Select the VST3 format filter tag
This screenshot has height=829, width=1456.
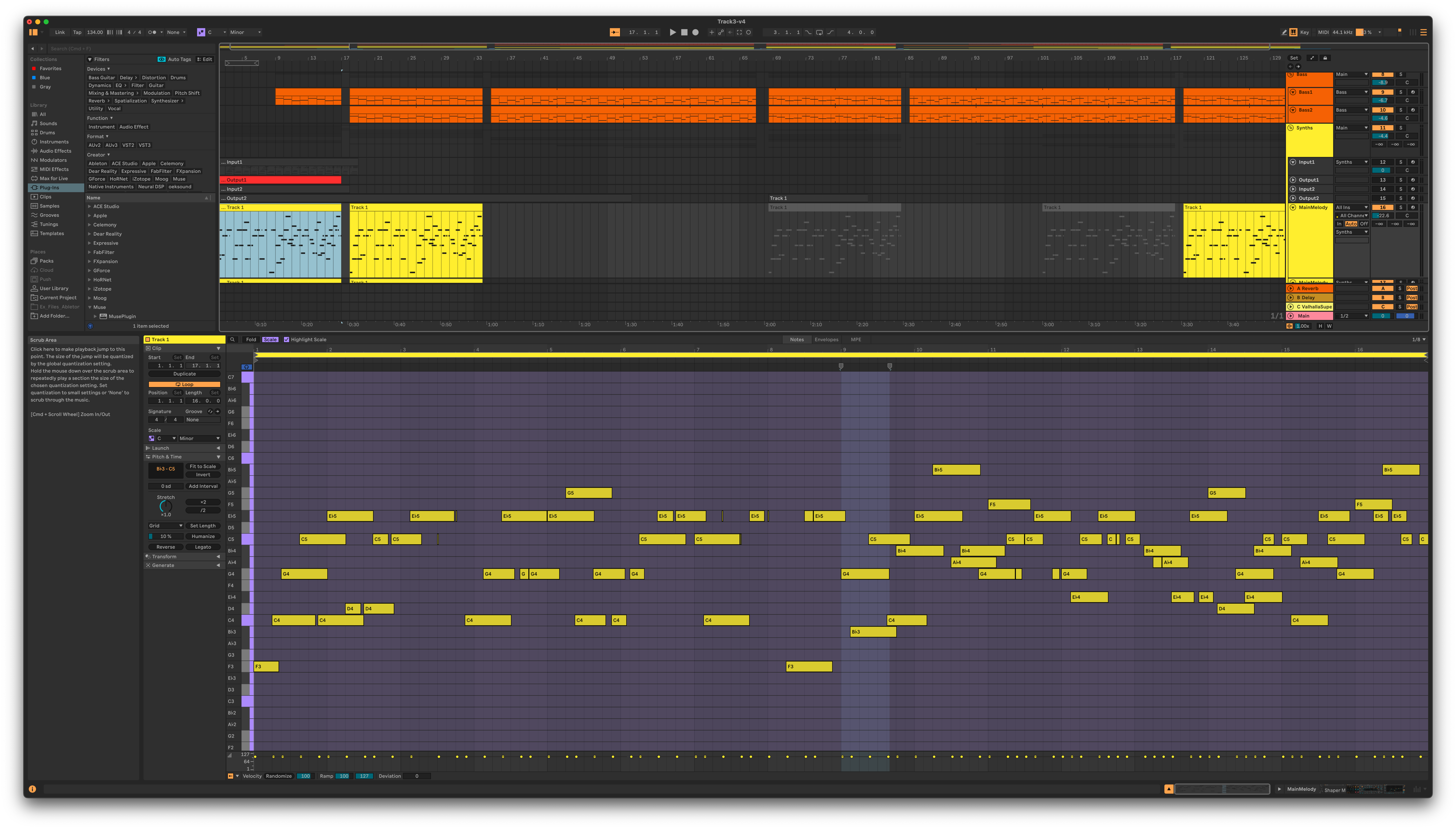point(145,145)
